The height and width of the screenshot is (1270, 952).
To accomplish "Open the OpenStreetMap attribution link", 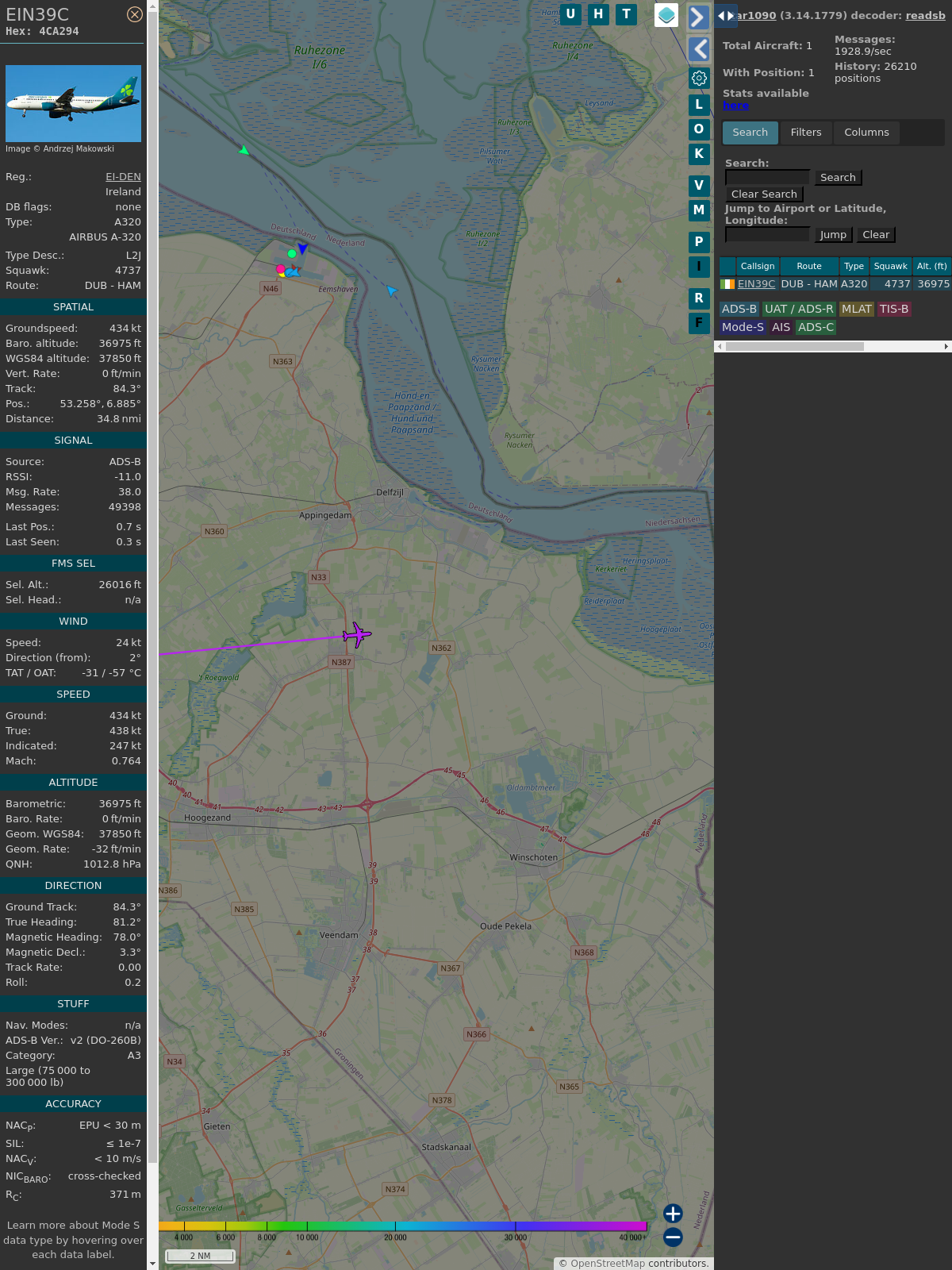I will (608, 1264).
